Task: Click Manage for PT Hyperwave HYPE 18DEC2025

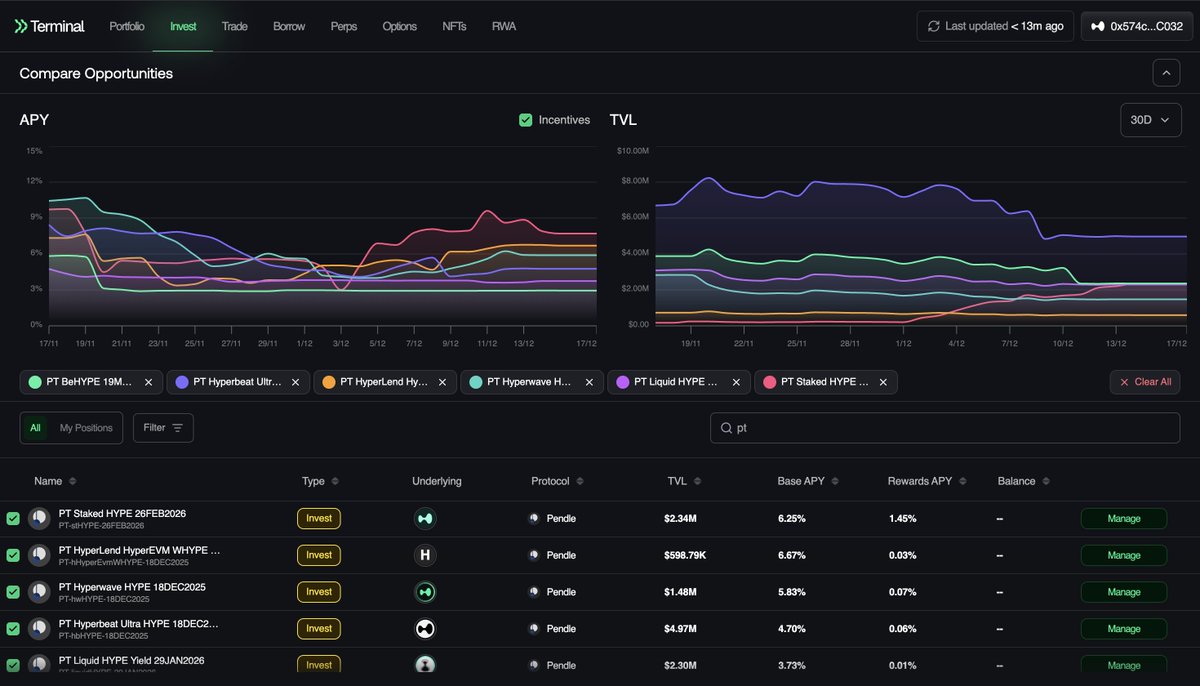Action: pyautogui.click(x=1124, y=592)
